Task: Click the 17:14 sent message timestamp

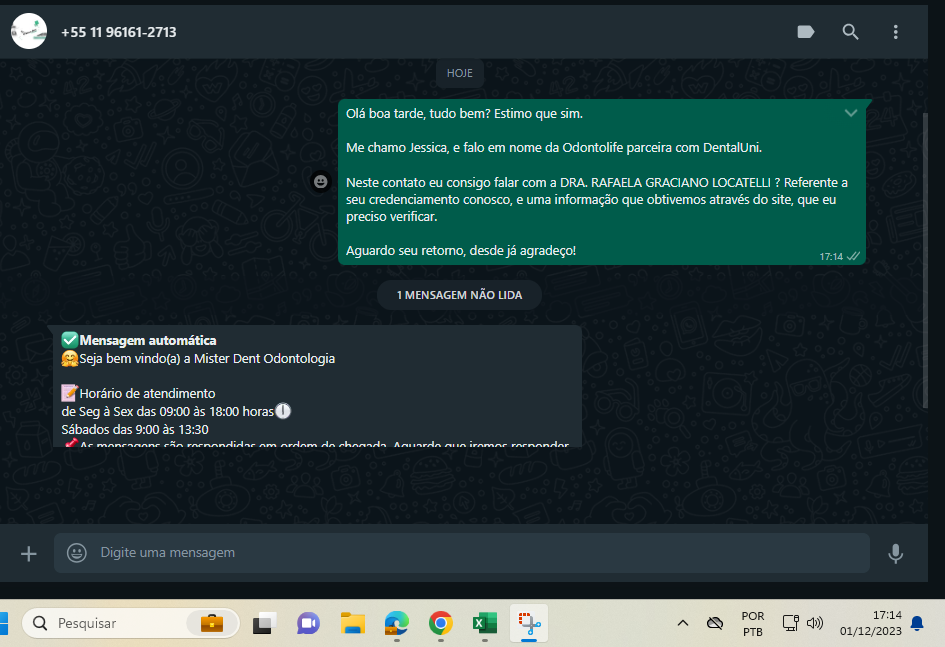Action: click(831, 257)
